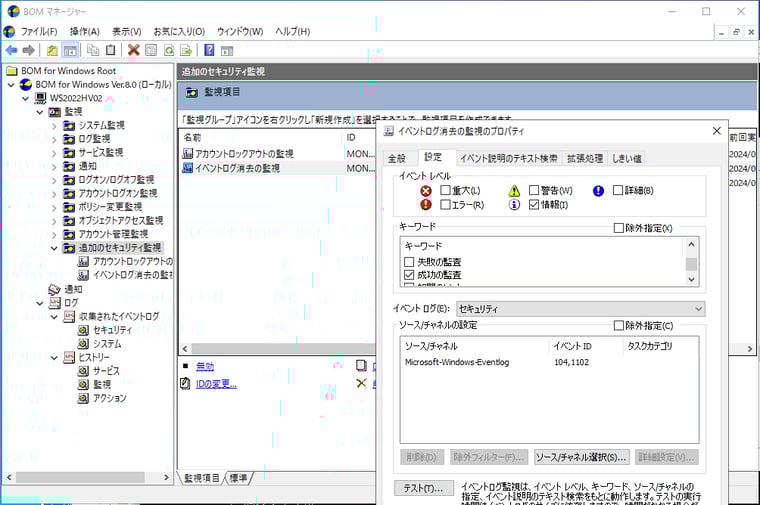Click the blue Back arrow in toolbar
This screenshot has height=505, width=760.
[12, 50]
